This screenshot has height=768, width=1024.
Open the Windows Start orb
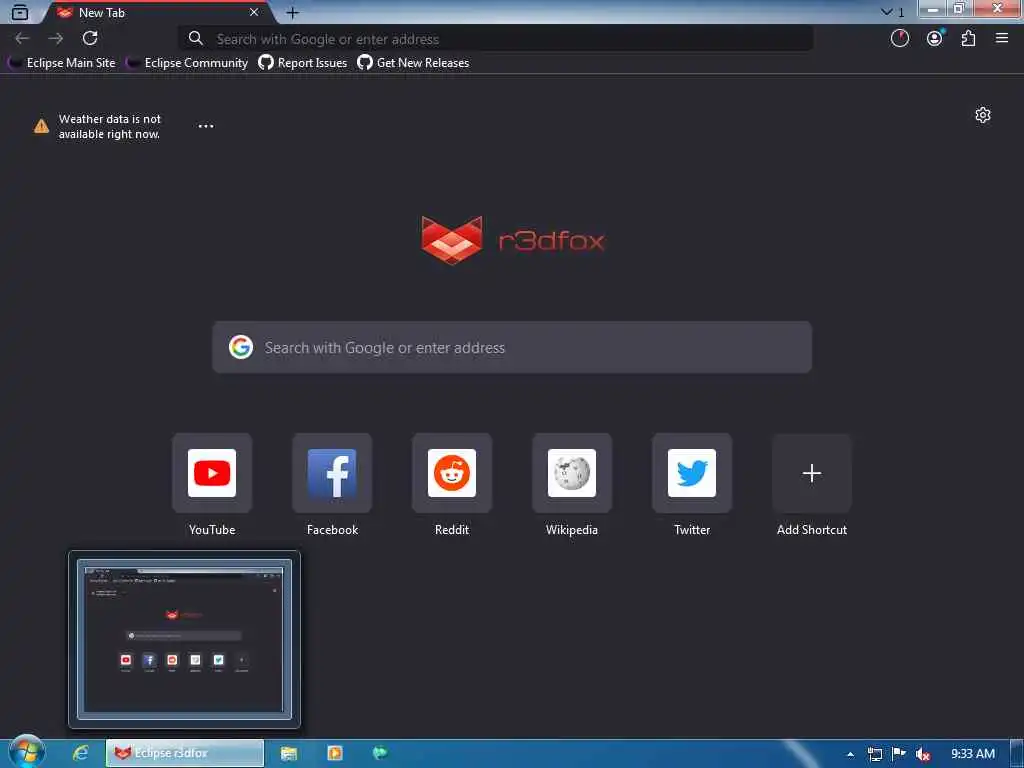(x=27, y=752)
